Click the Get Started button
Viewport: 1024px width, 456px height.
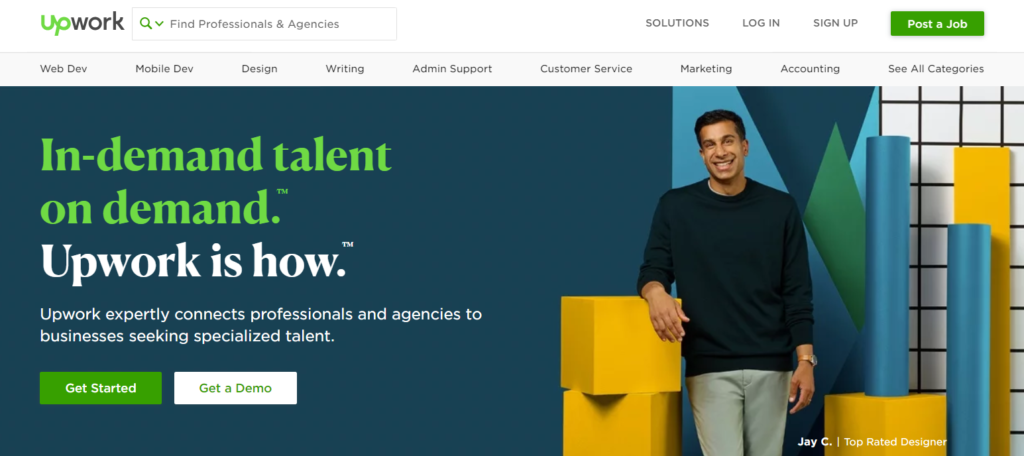coord(101,388)
